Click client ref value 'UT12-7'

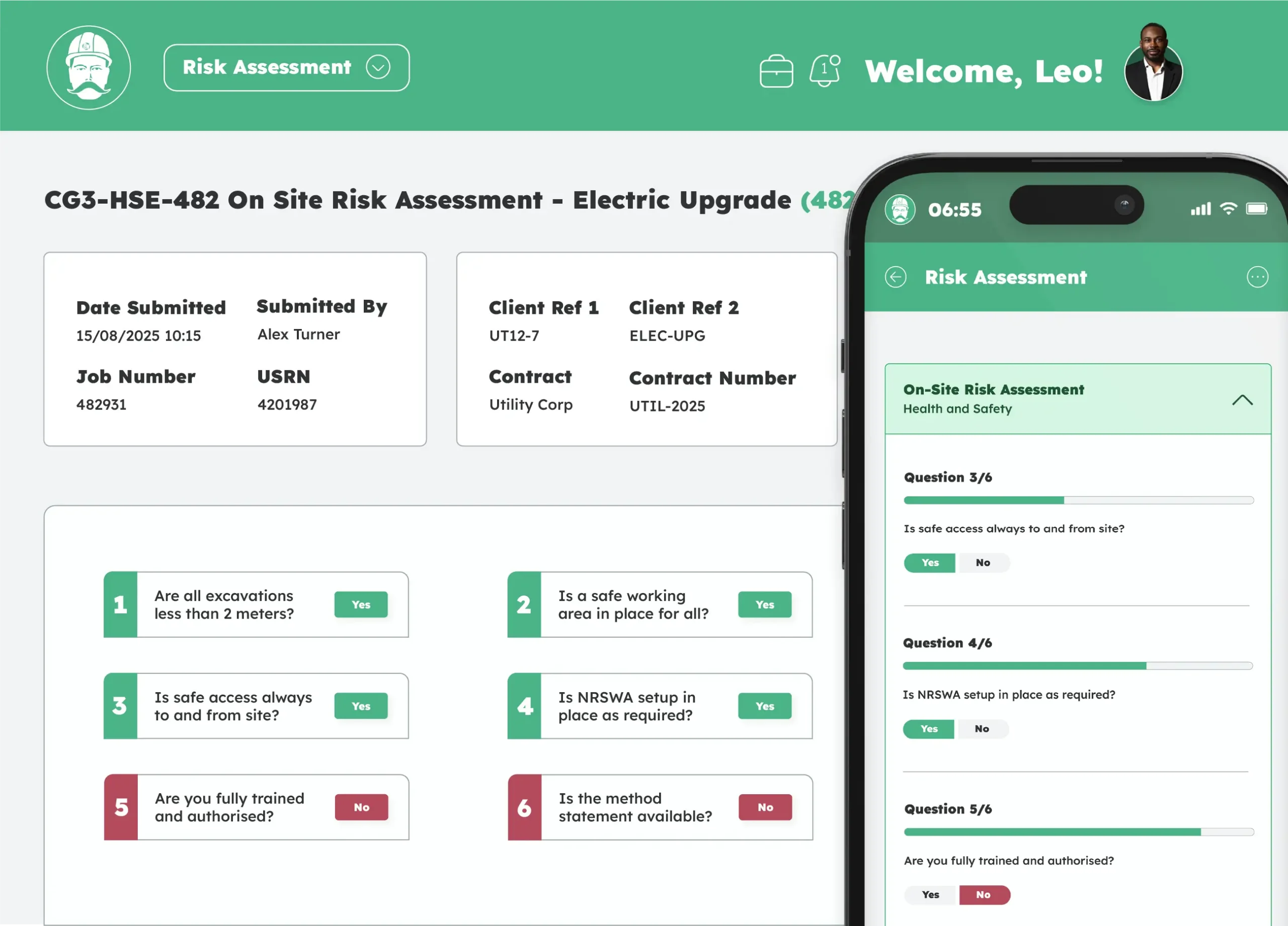coord(514,335)
